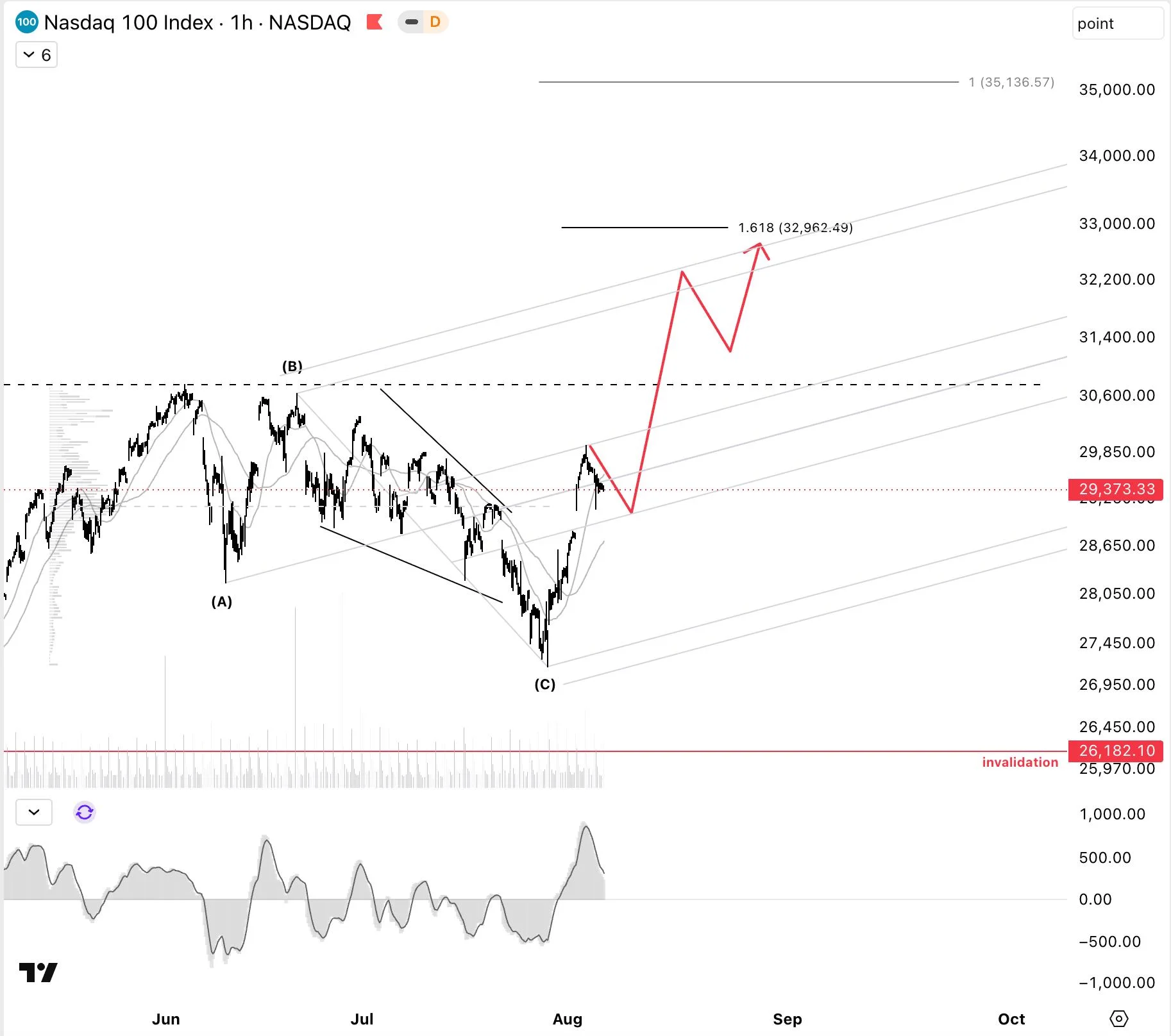Click the −500.00 oscillator scale value
The image size is (1171, 1036).
[x=1110, y=942]
